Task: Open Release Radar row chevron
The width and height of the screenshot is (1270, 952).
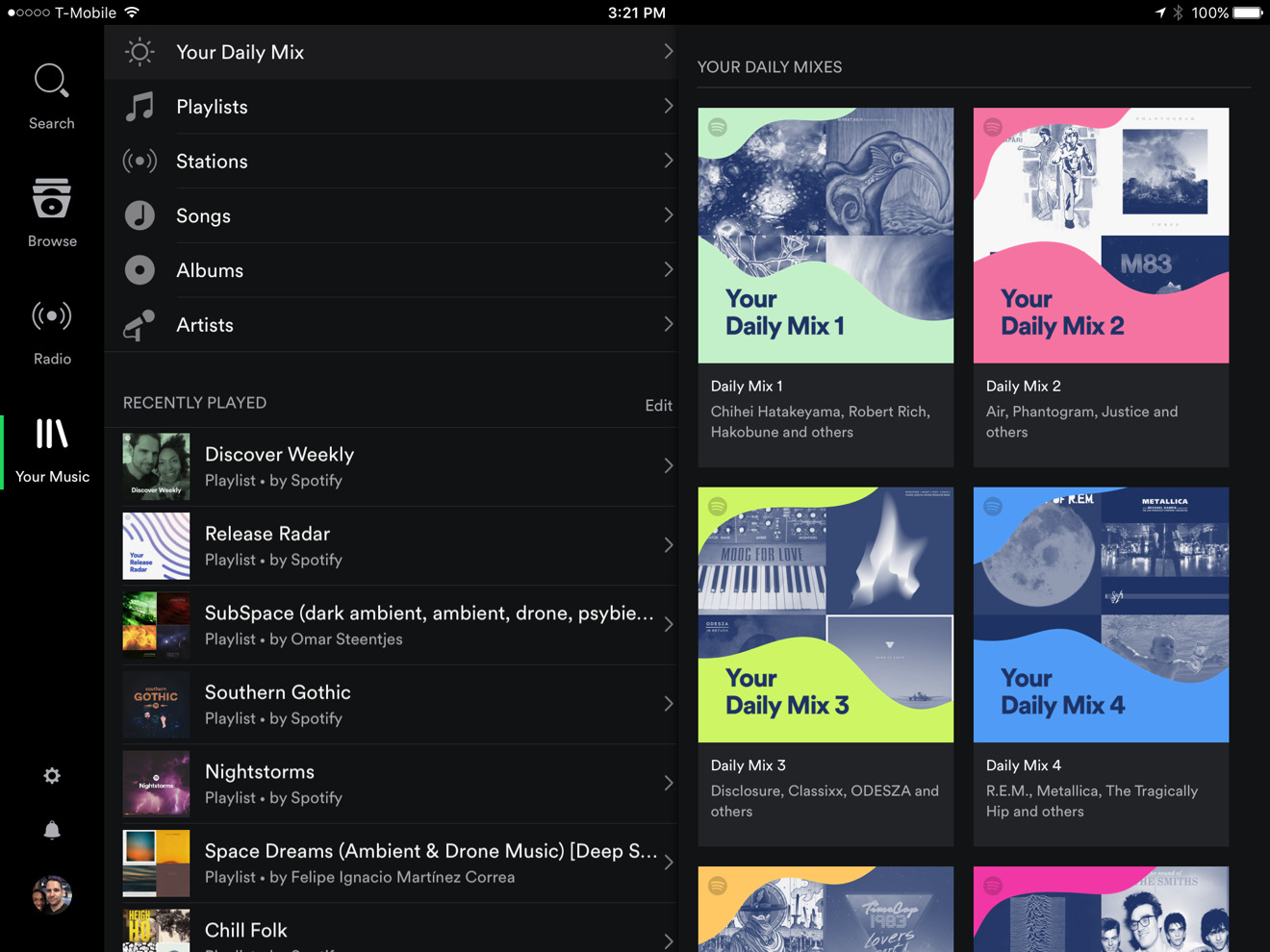Action: coord(668,545)
